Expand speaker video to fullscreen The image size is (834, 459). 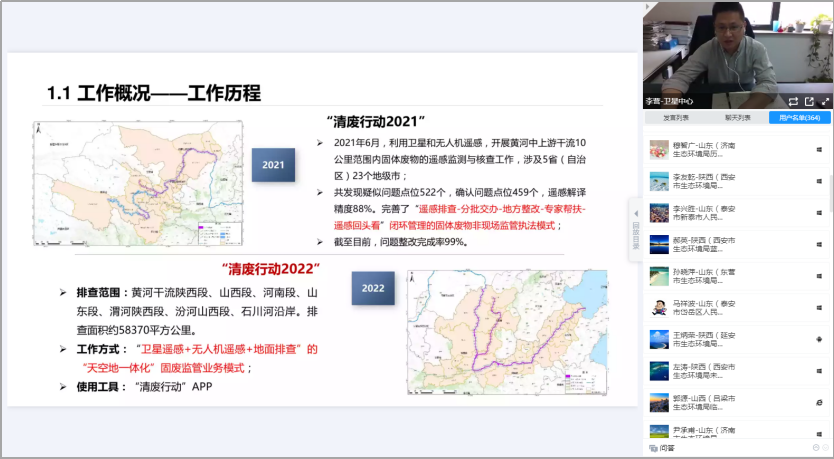825,101
